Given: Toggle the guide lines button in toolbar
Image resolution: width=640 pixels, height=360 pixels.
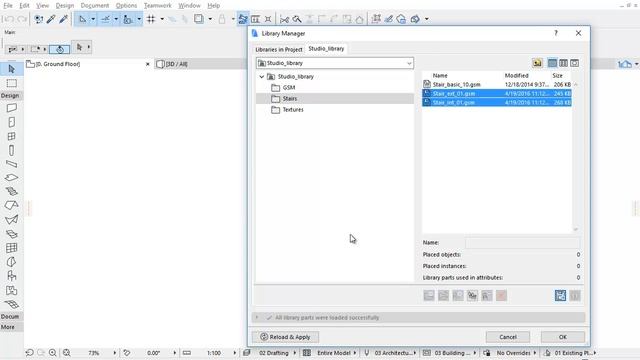Looking at the screenshot, I should tap(82, 19).
